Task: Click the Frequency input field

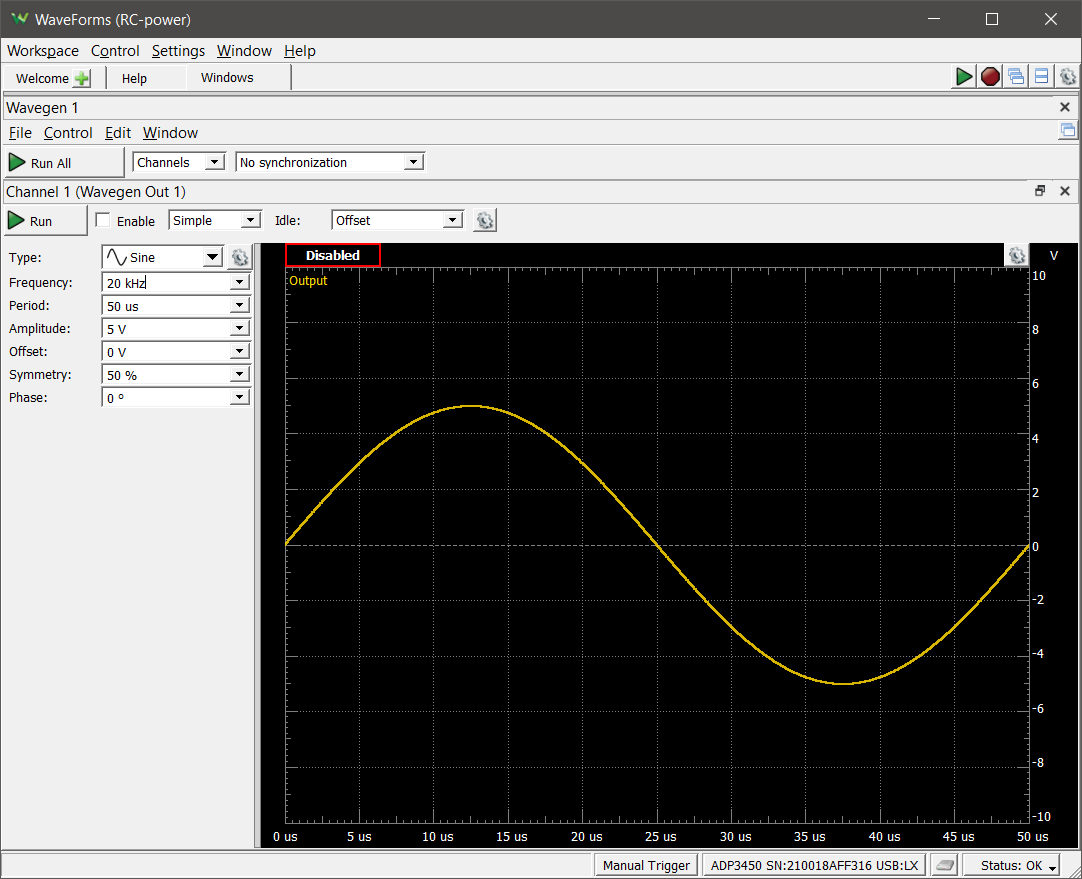Action: tap(166, 282)
